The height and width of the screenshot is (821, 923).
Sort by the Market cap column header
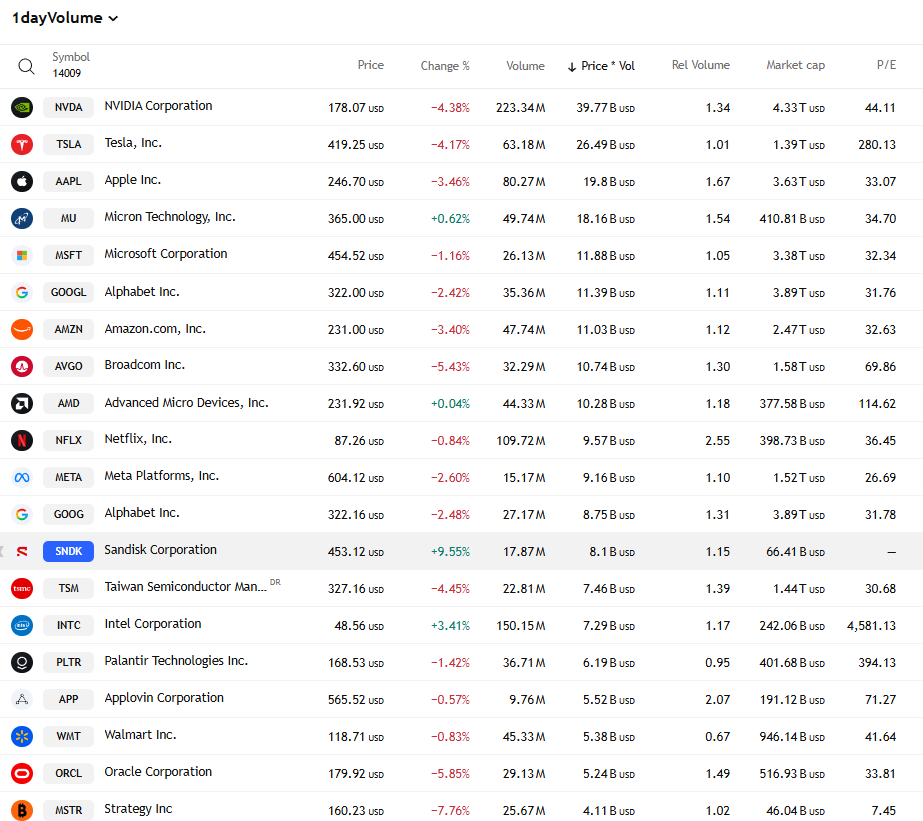[795, 65]
